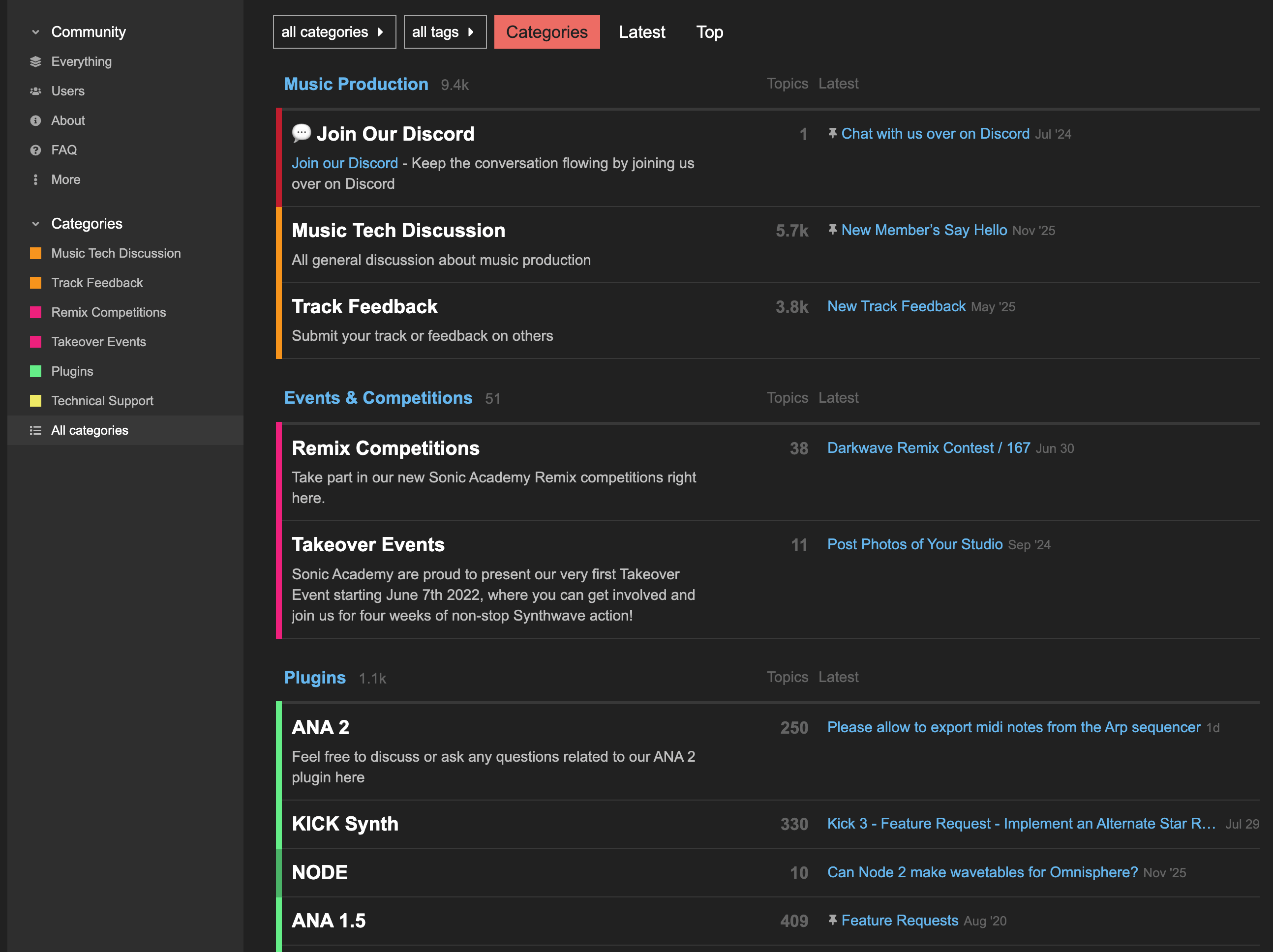Image resolution: width=1273 pixels, height=952 pixels.
Task: Open the ANA 2 plugin category
Action: [x=320, y=728]
